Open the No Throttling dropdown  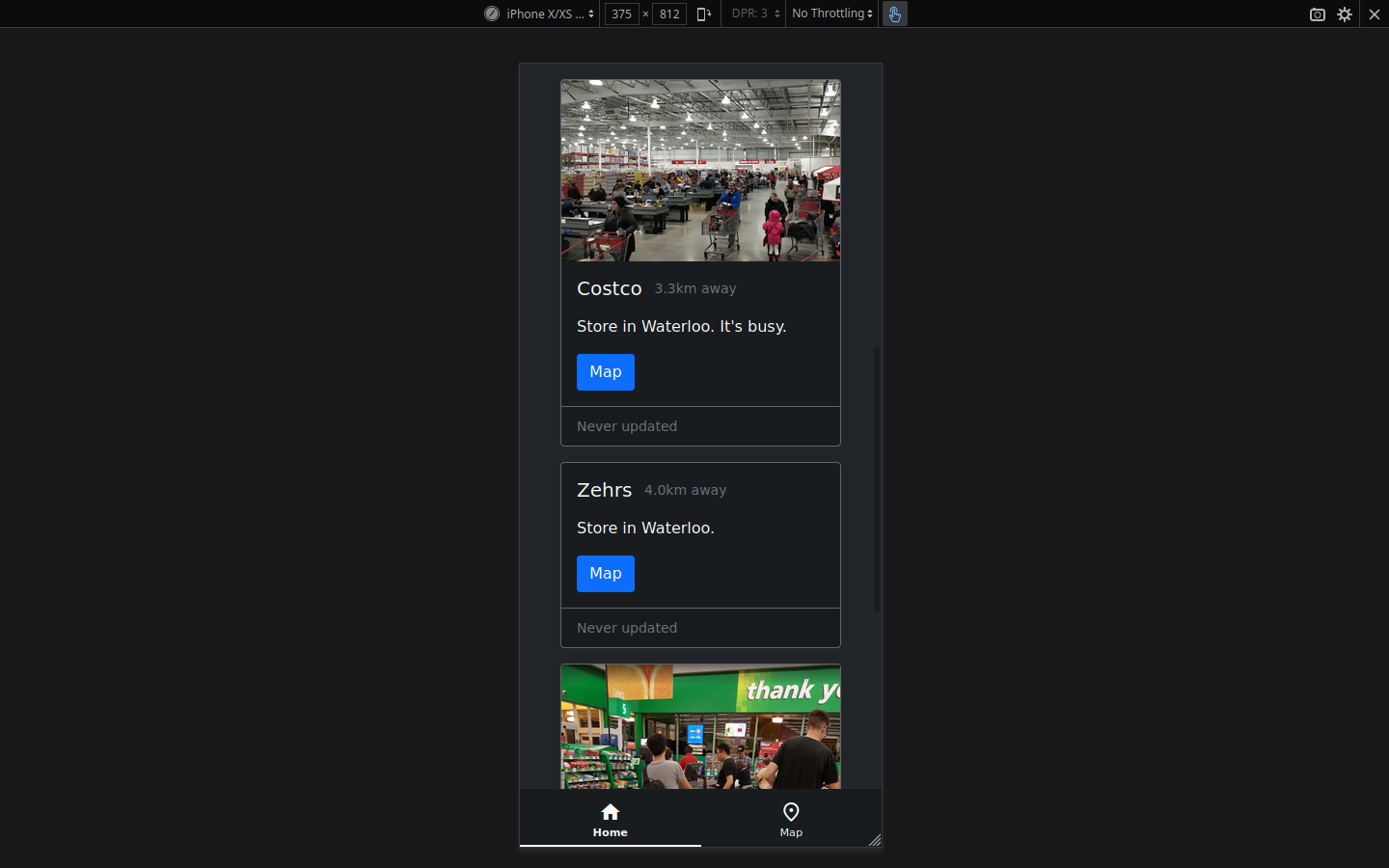pos(832,14)
